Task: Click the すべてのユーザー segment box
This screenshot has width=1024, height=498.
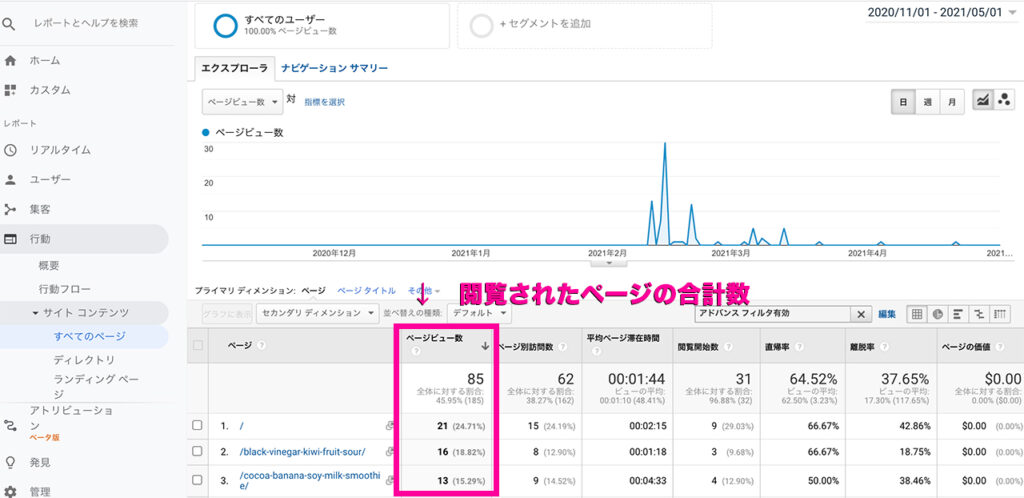Action: tap(322, 25)
